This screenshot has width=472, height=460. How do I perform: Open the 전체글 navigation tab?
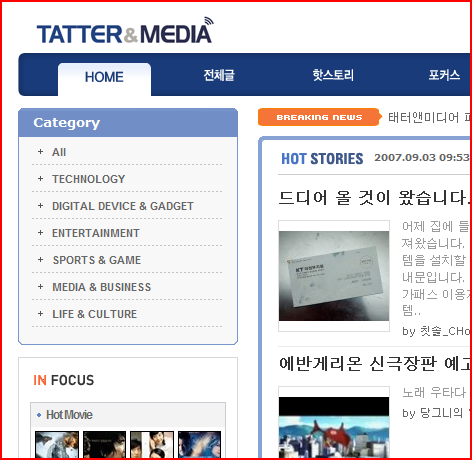click(219, 75)
